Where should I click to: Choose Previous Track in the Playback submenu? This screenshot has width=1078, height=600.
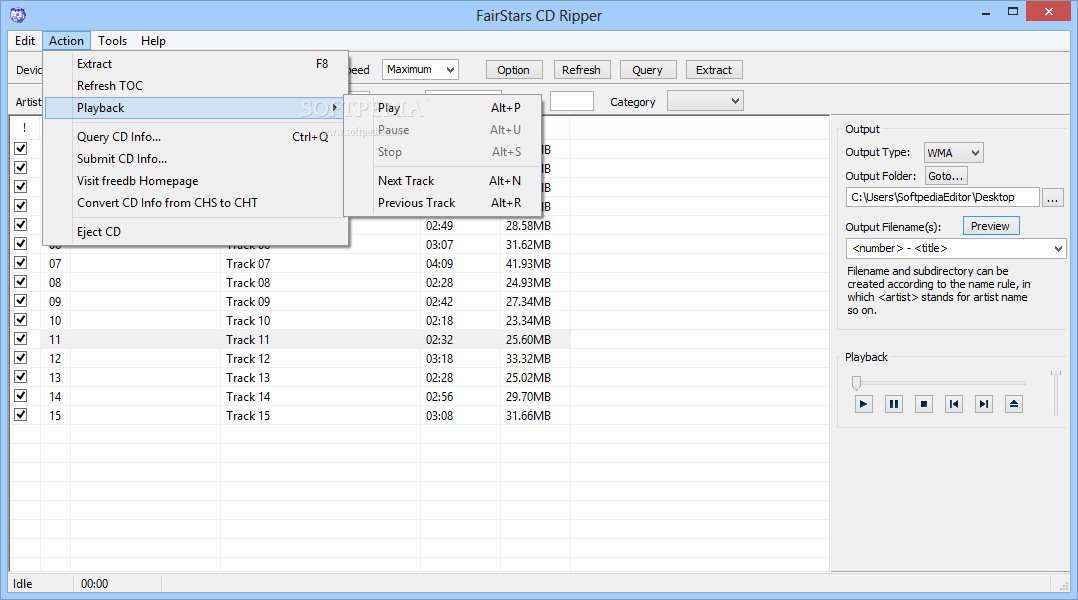click(443, 203)
